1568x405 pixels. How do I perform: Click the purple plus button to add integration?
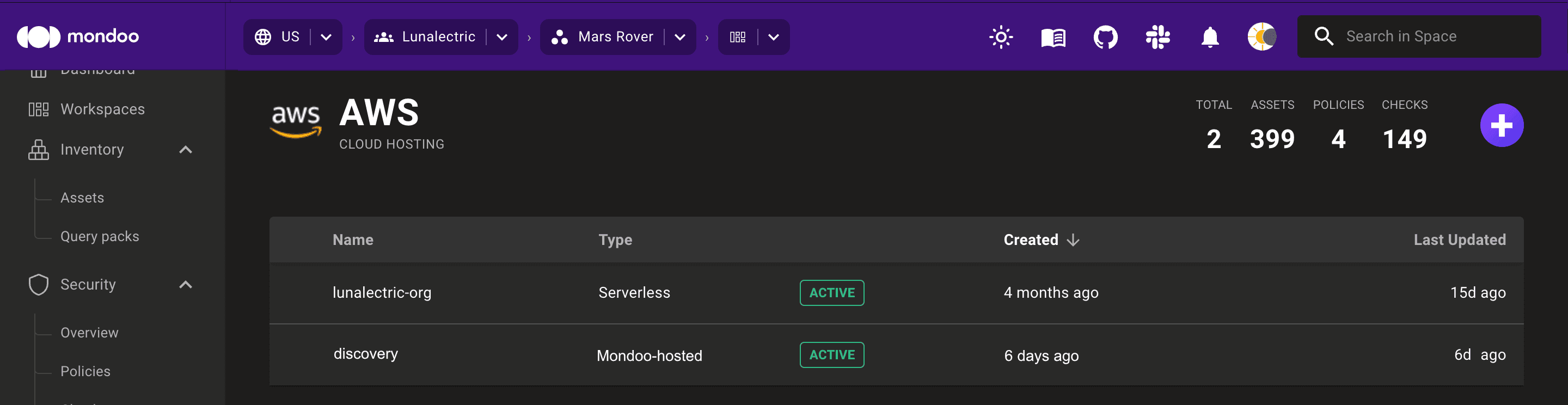(1501, 125)
